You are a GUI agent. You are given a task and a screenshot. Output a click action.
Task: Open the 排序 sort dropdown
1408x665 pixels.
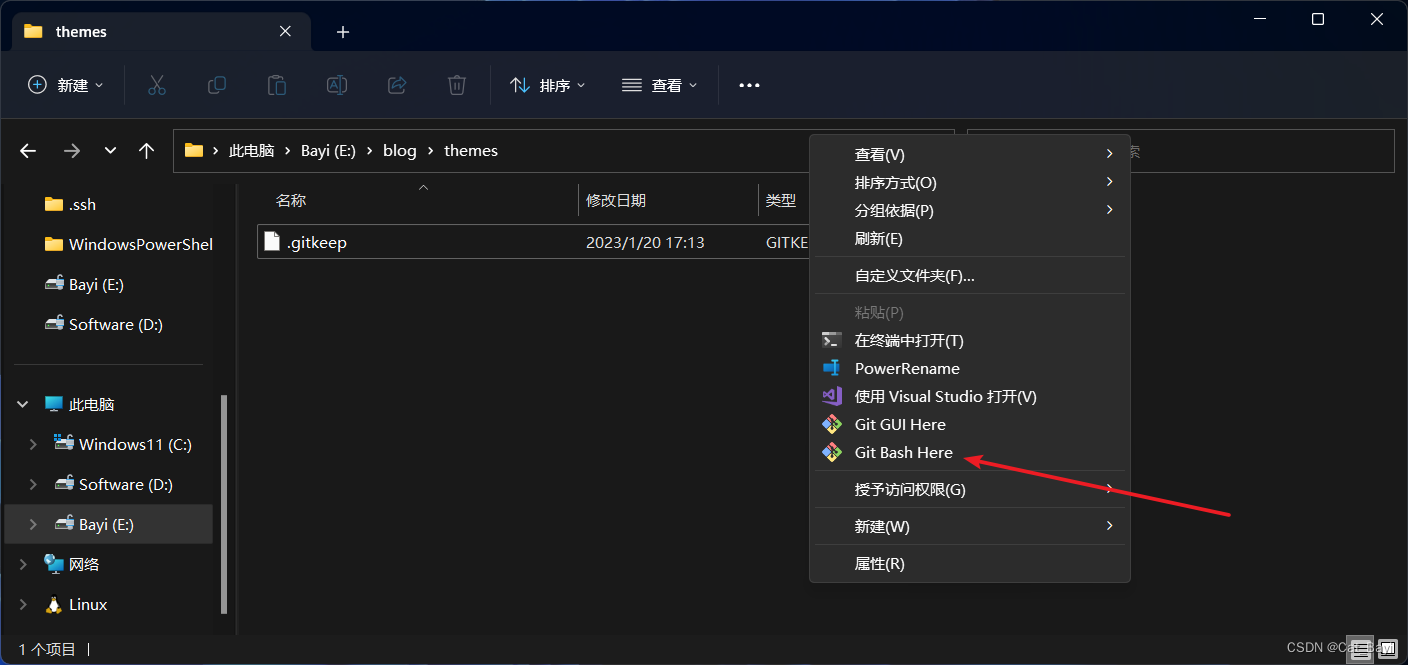point(547,85)
